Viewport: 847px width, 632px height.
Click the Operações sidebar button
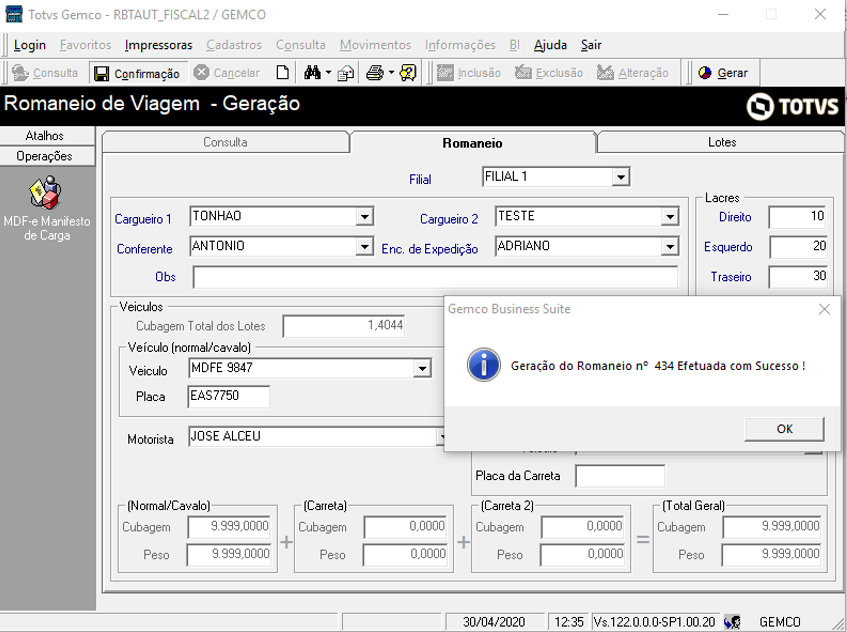[48, 156]
